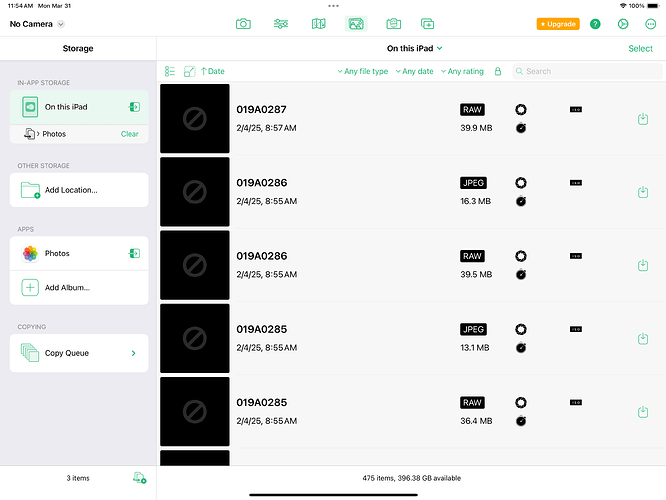Image resolution: width=666 pixels, height=500 pixels.
Task: Click JPEG badge of 16.3 MB file
Action: (474, 183)
